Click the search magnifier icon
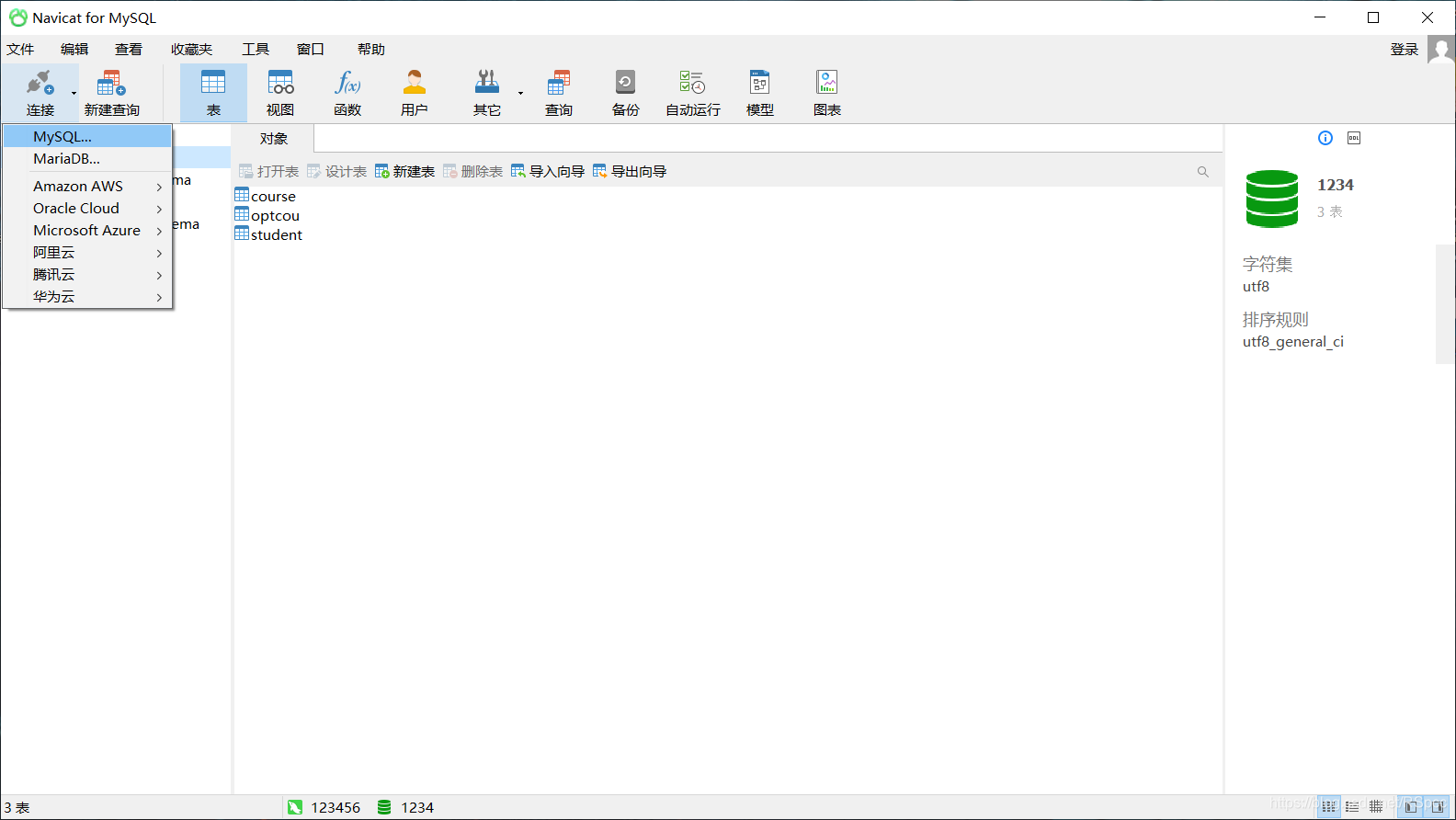The image size is (1456, 820). point(1202,172)
